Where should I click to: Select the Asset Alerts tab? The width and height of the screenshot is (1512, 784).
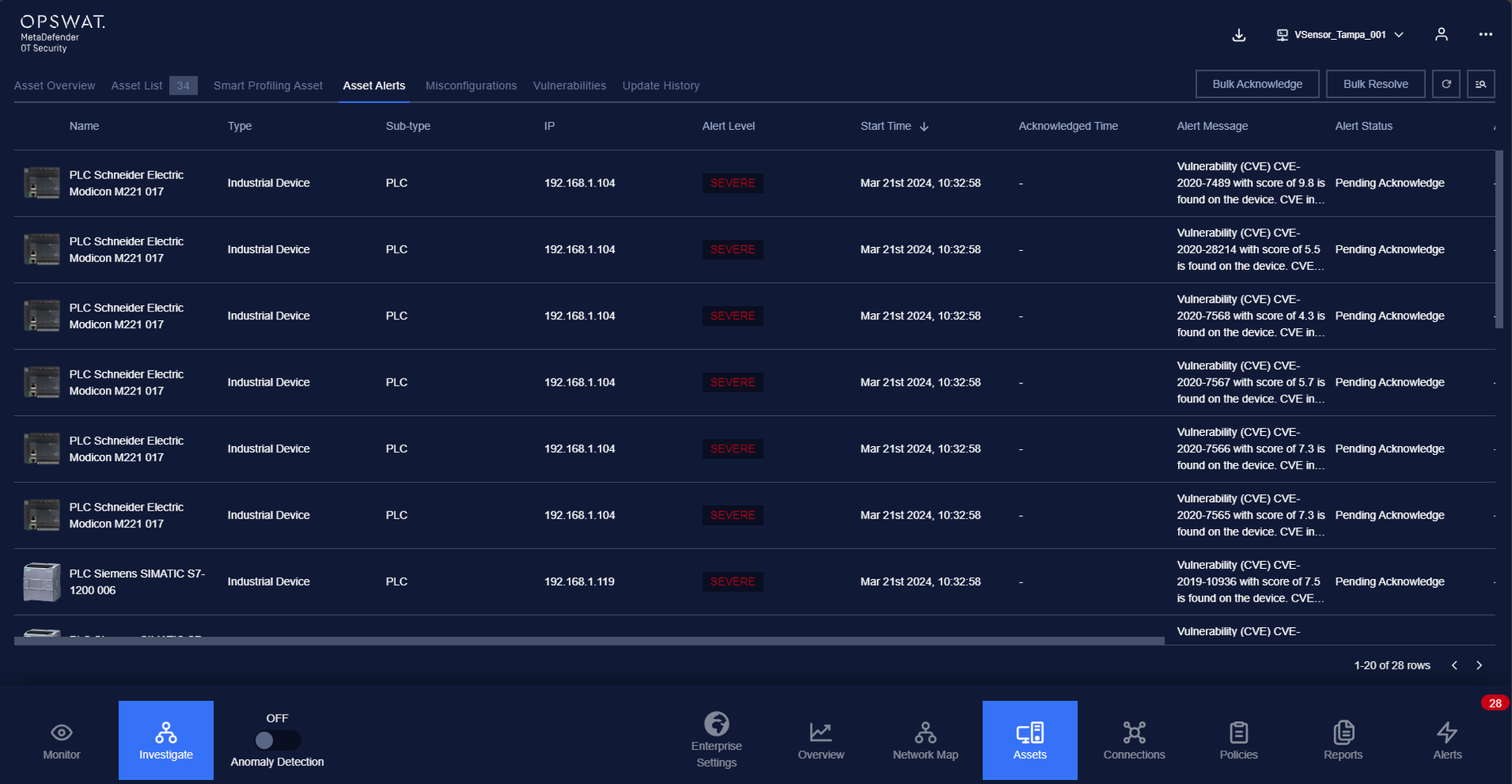click(x=374, y=85)
